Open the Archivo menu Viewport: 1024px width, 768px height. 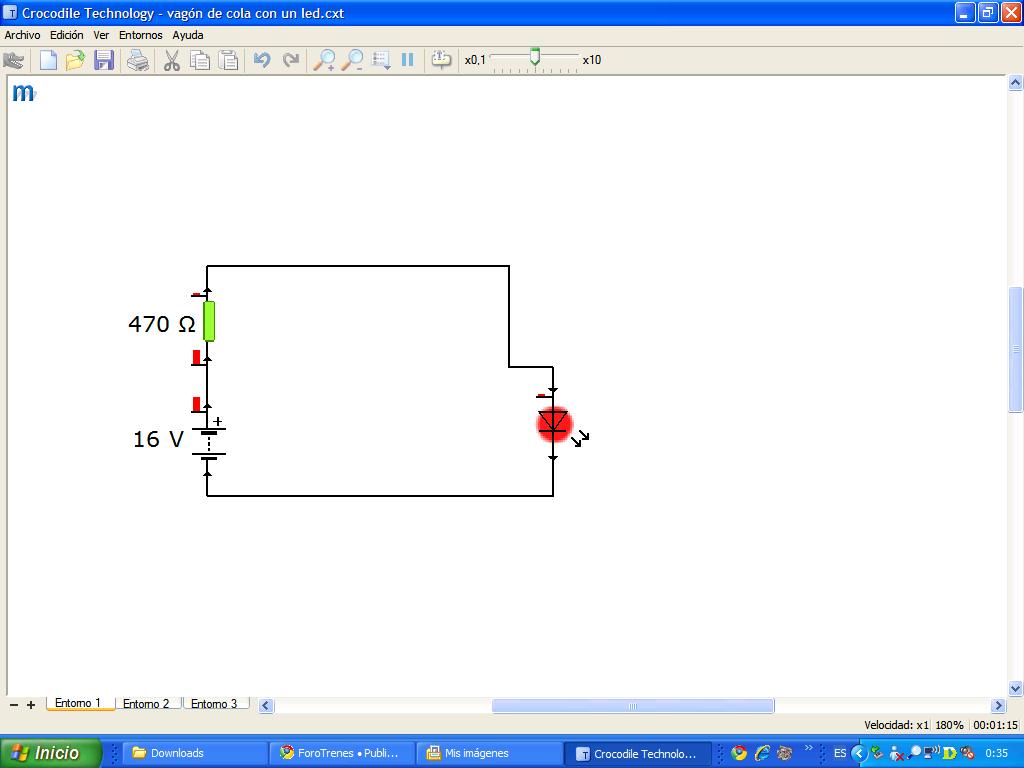(x=22, y=35)
